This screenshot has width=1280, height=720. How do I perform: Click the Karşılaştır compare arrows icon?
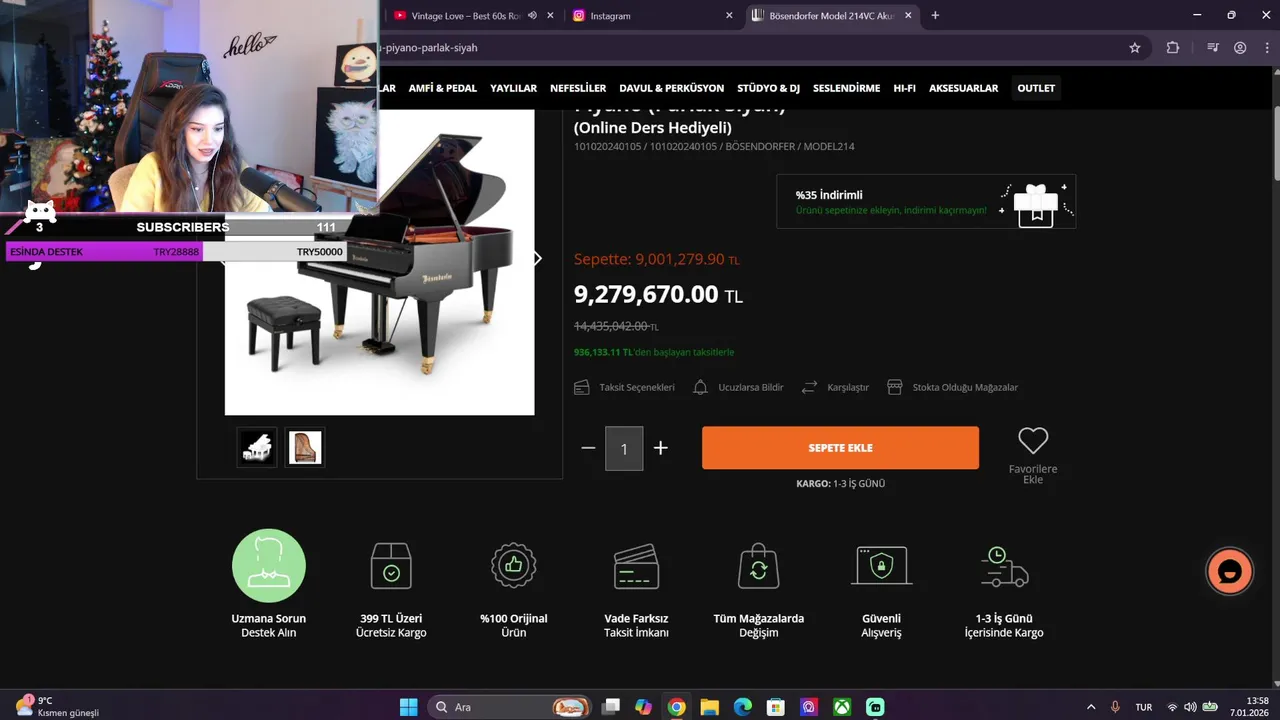click(x=809, y=387)
